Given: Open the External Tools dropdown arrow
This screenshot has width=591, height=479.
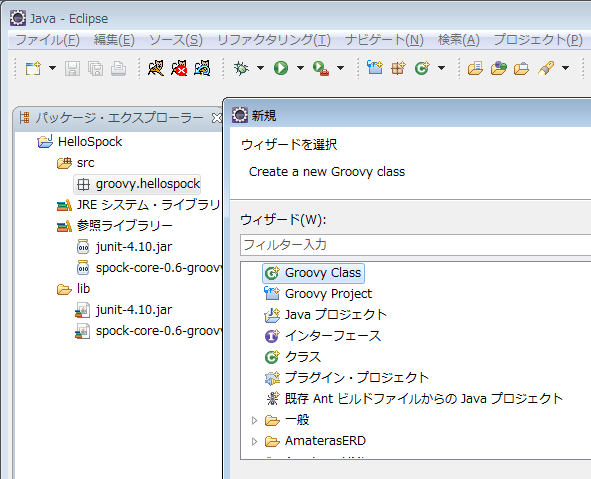Looking at the screenshot, I should click(340, 68).
